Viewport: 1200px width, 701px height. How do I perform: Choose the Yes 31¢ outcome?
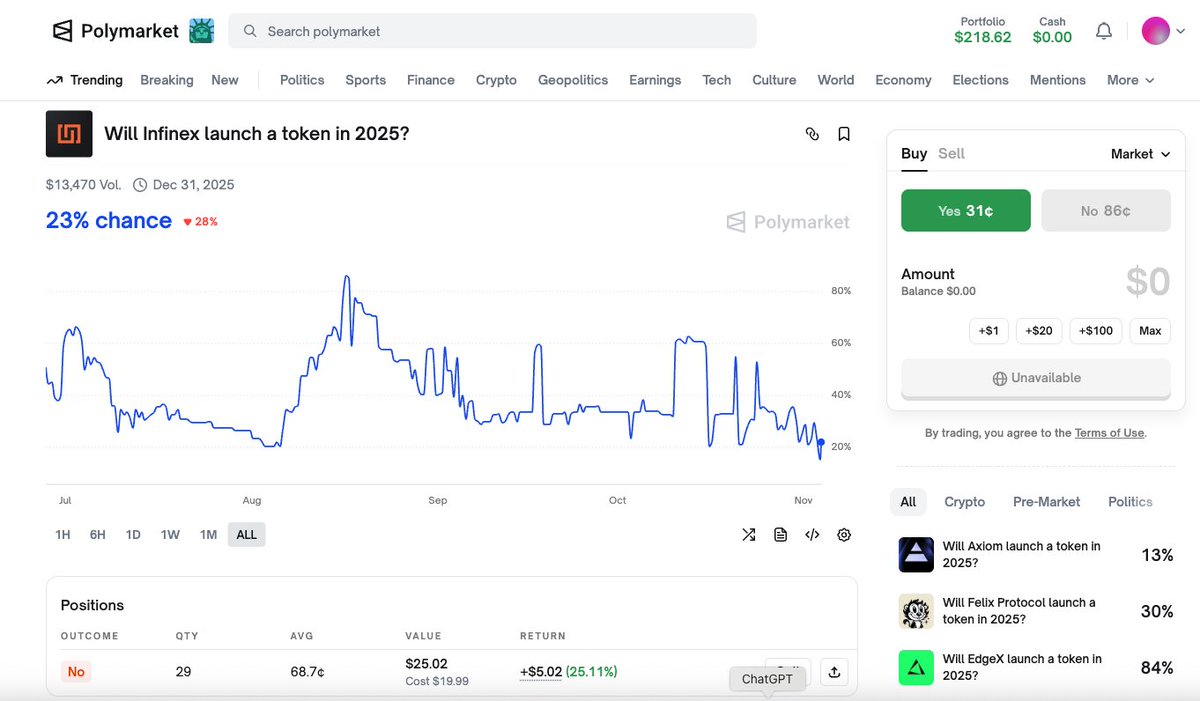[966, 211]
